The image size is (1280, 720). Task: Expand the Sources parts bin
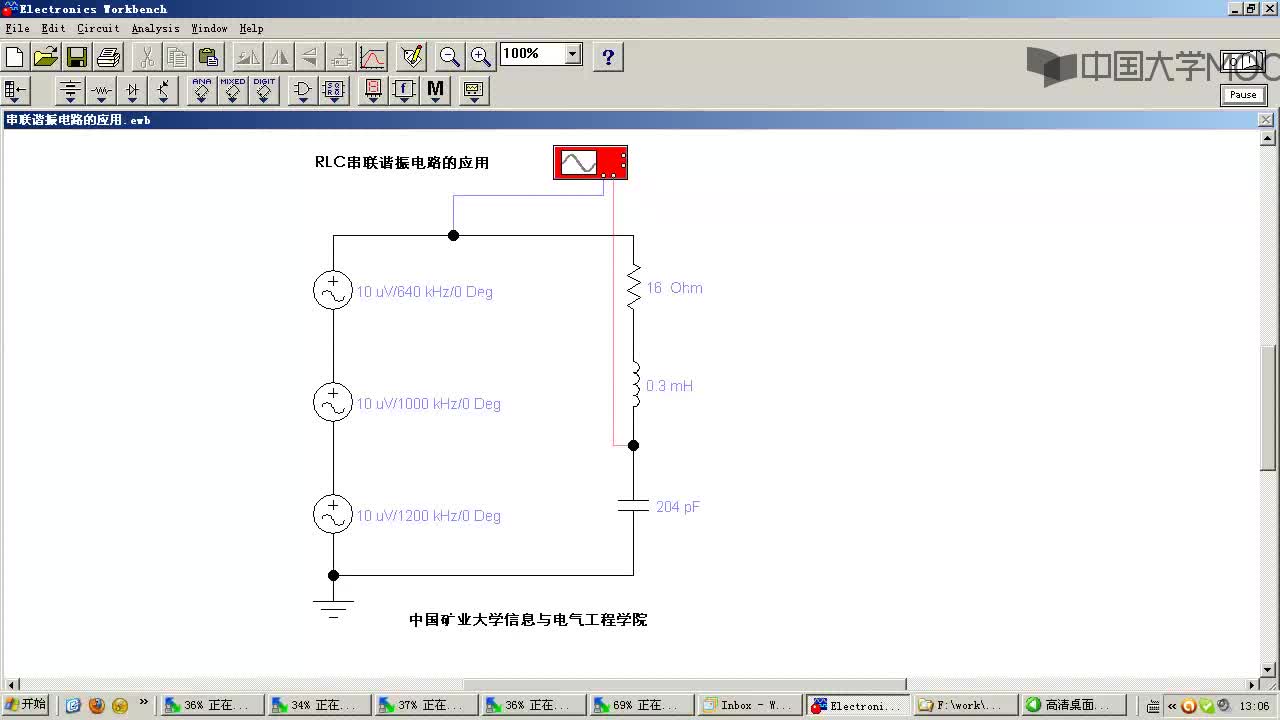[x=69, y=91]
